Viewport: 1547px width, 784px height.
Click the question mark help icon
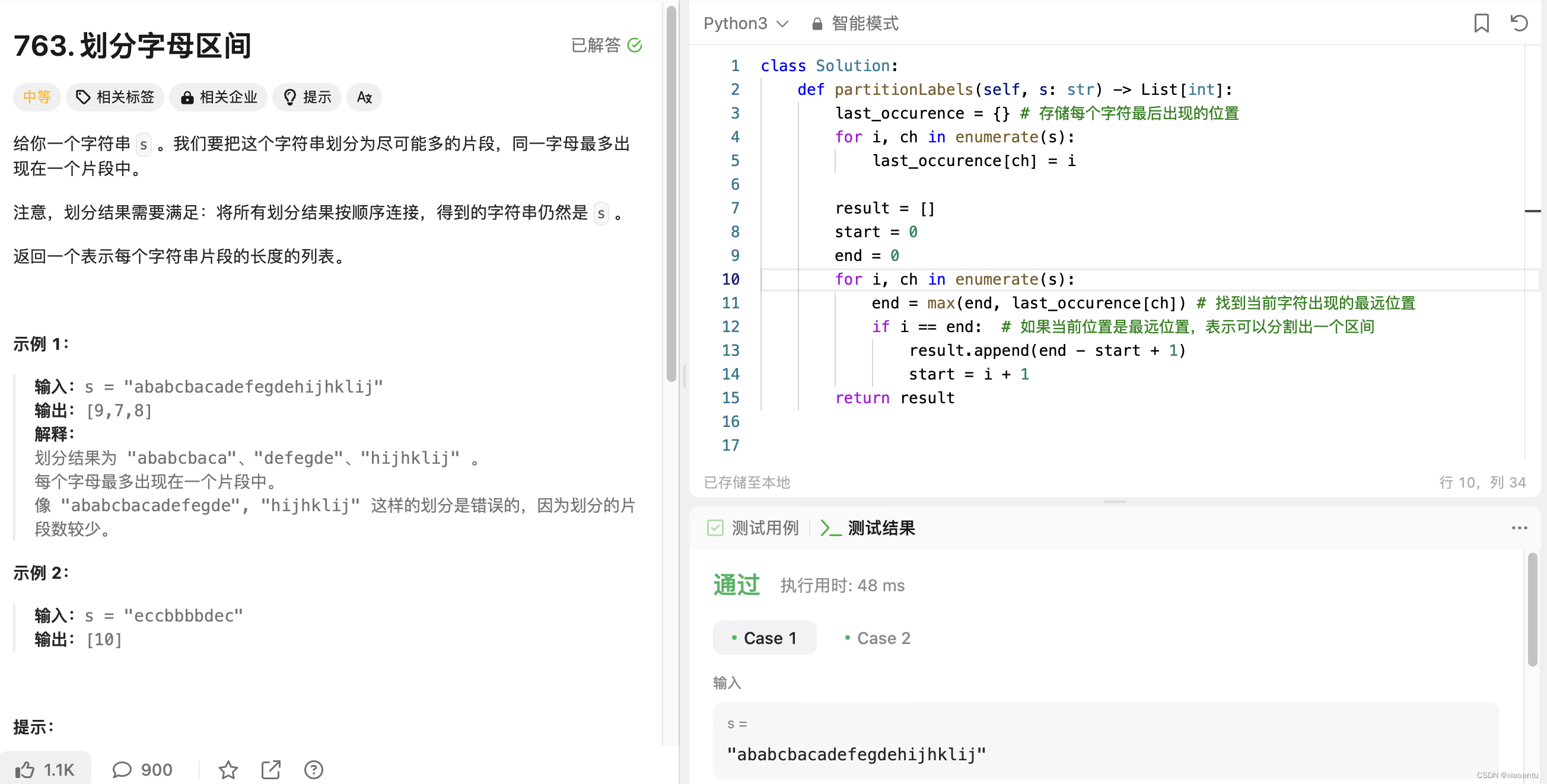pyautogui.click(x=313, y=769)
